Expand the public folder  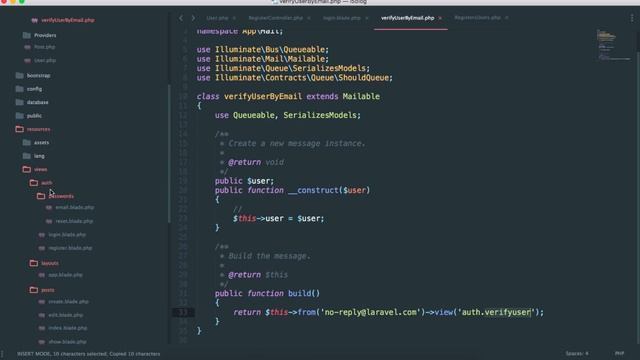coord(20,116)
